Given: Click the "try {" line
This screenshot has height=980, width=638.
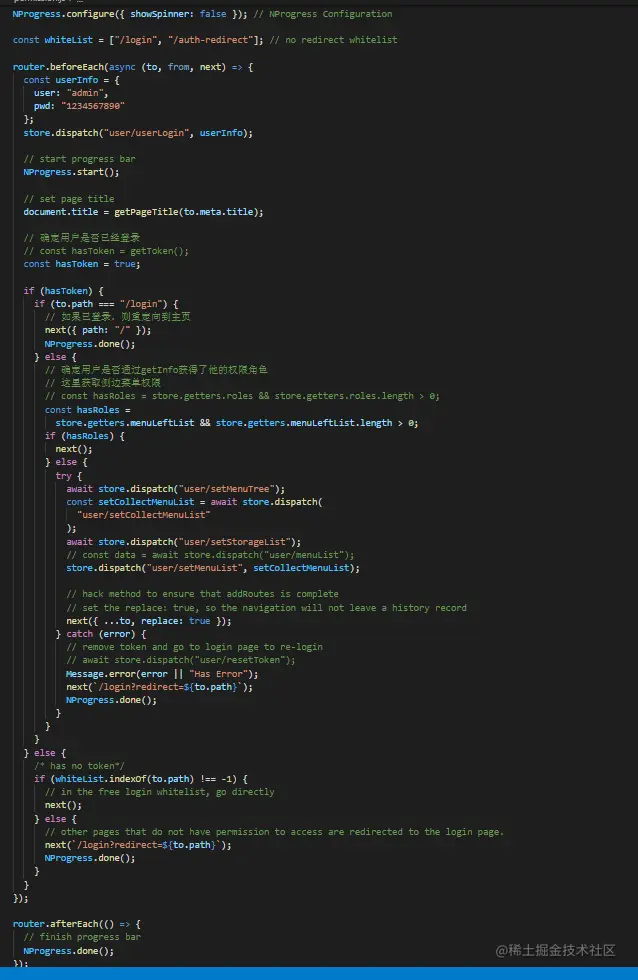Looking at the screenshot, I should (69, 476).
